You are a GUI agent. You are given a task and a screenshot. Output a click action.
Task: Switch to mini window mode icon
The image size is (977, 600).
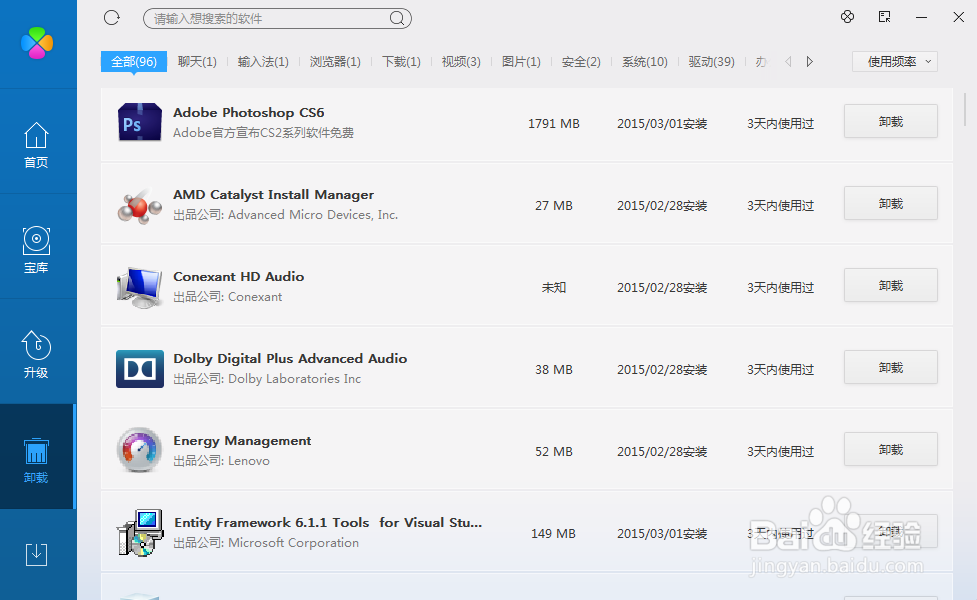click(x=884, y=17)
